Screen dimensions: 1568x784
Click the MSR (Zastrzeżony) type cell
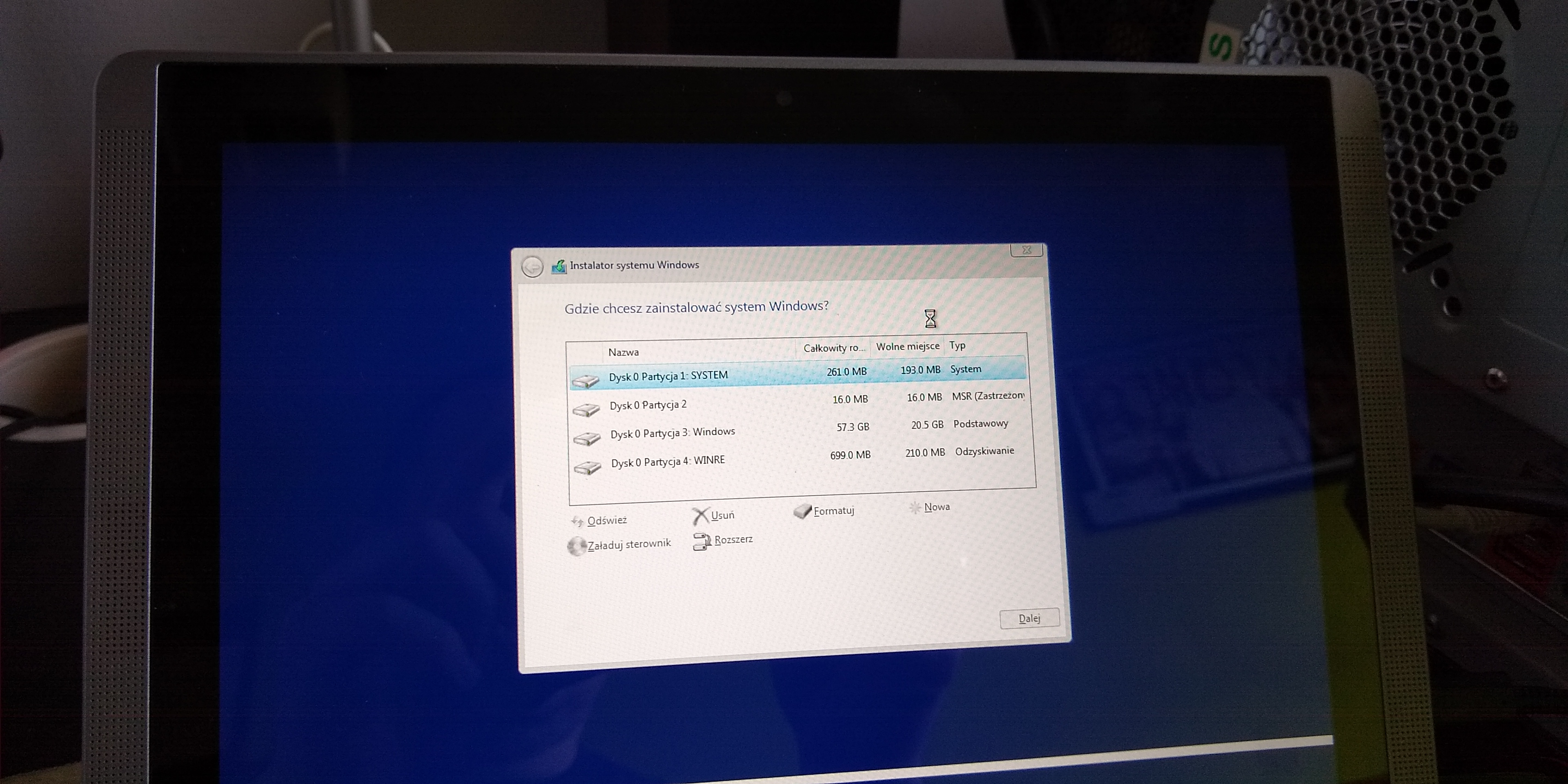(x=988, y=396)
